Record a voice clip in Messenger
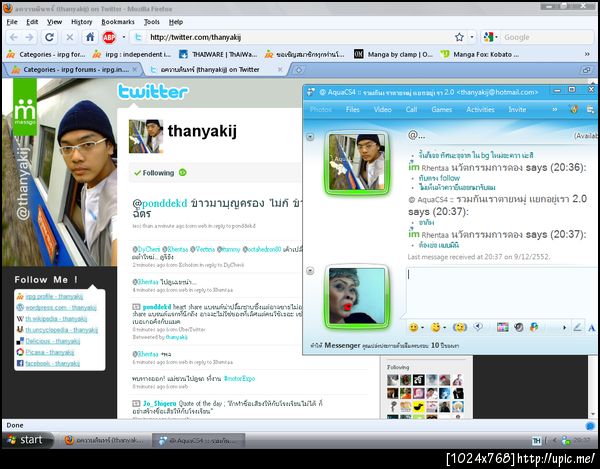 pyautogui.click(x=478, y=327)
